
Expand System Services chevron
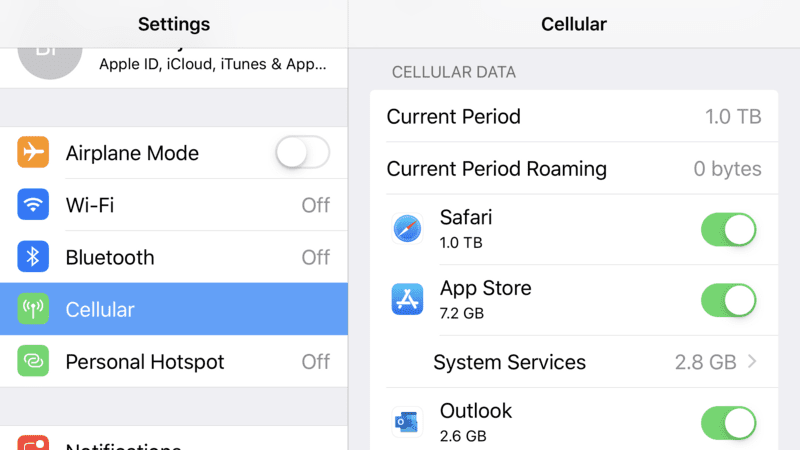pyautogui.click(x=752, y=362)
